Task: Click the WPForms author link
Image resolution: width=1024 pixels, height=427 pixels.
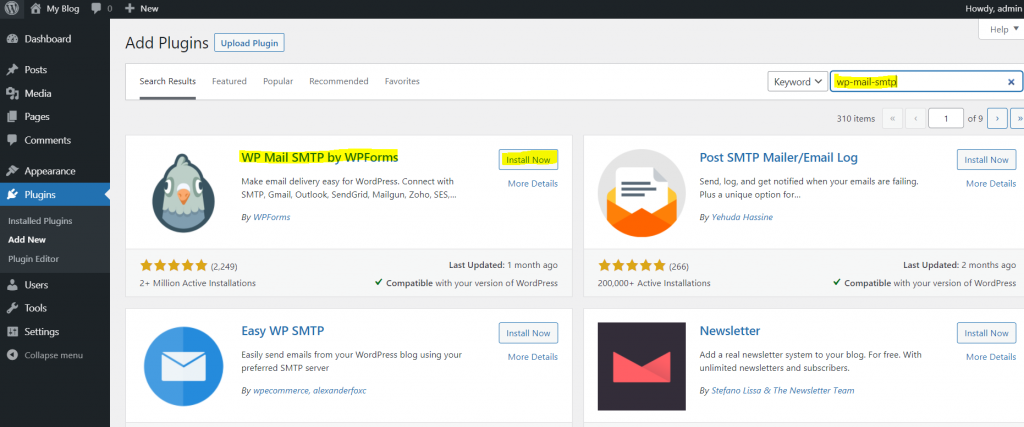Action: (272, 217)
